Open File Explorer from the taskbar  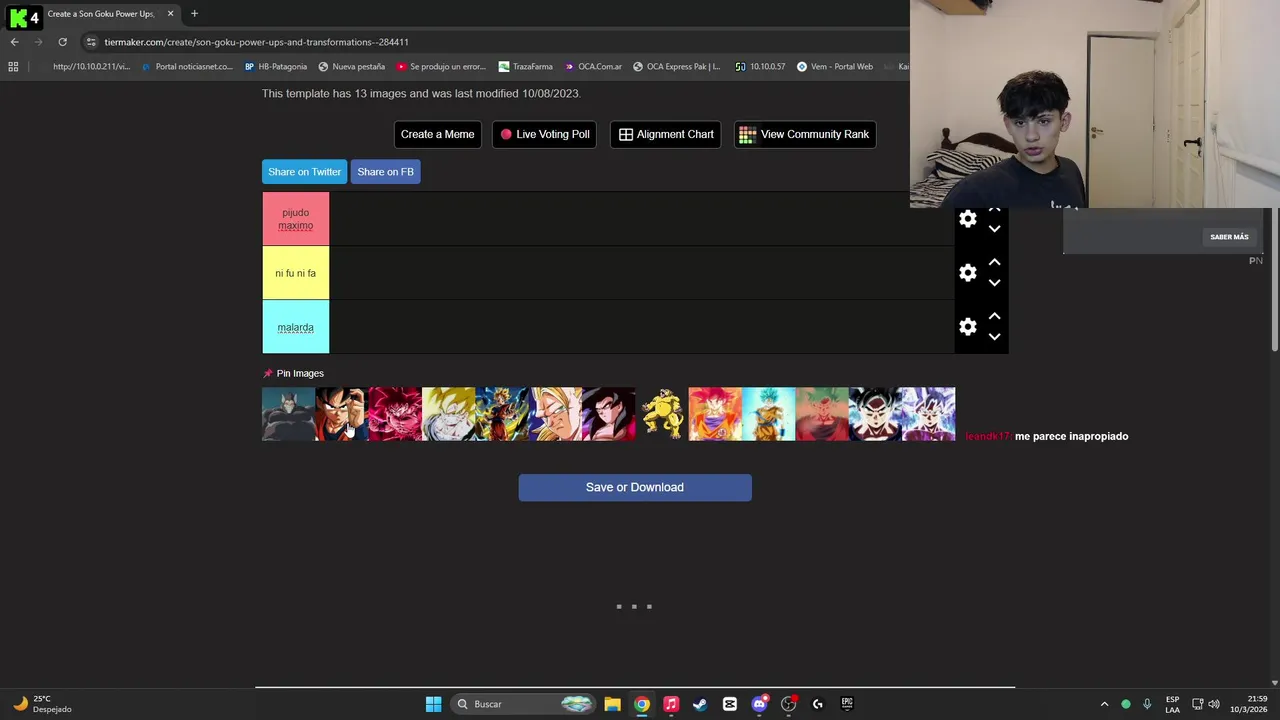coord(612,704)
